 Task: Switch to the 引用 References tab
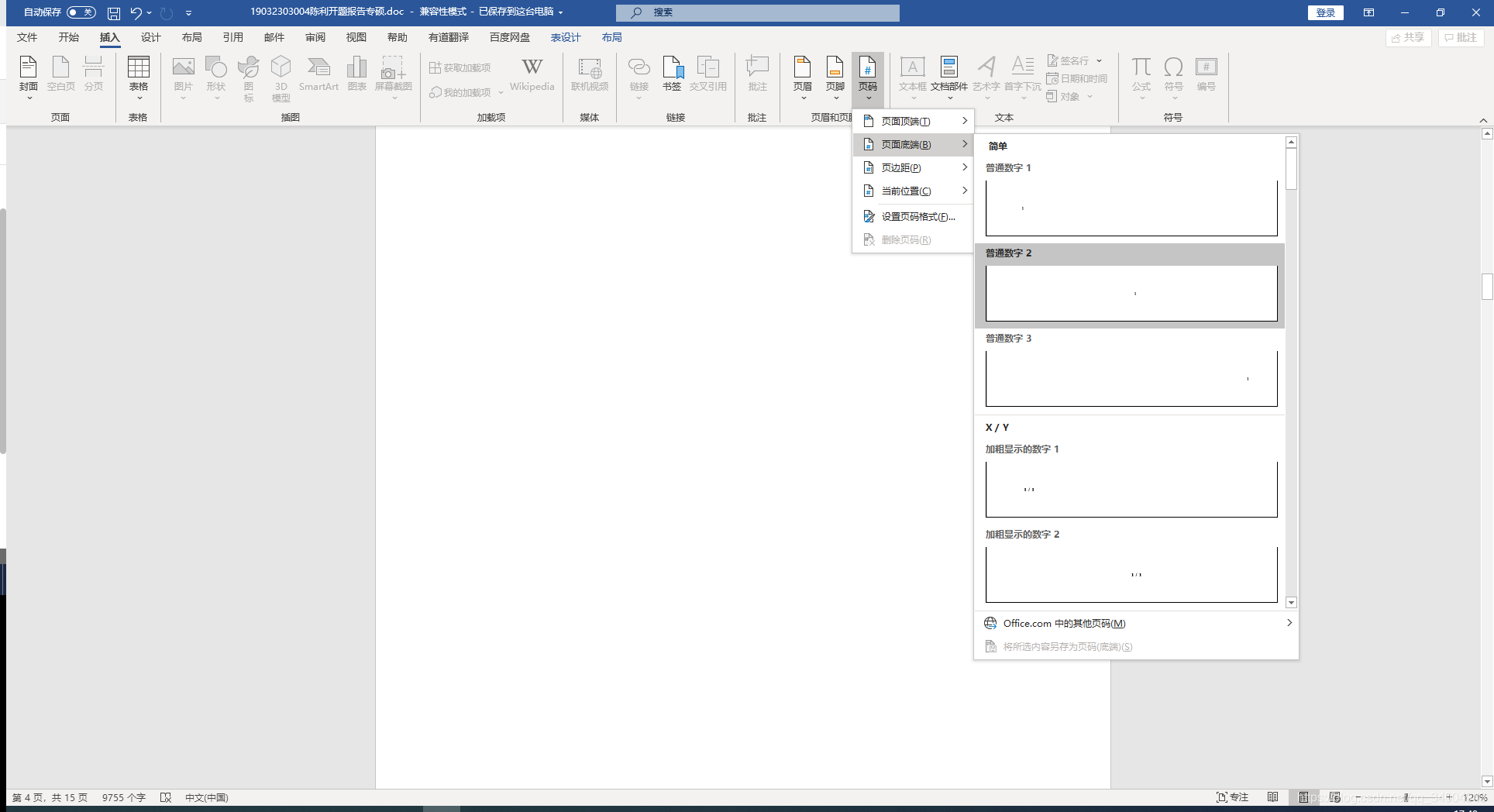point(233,37)
